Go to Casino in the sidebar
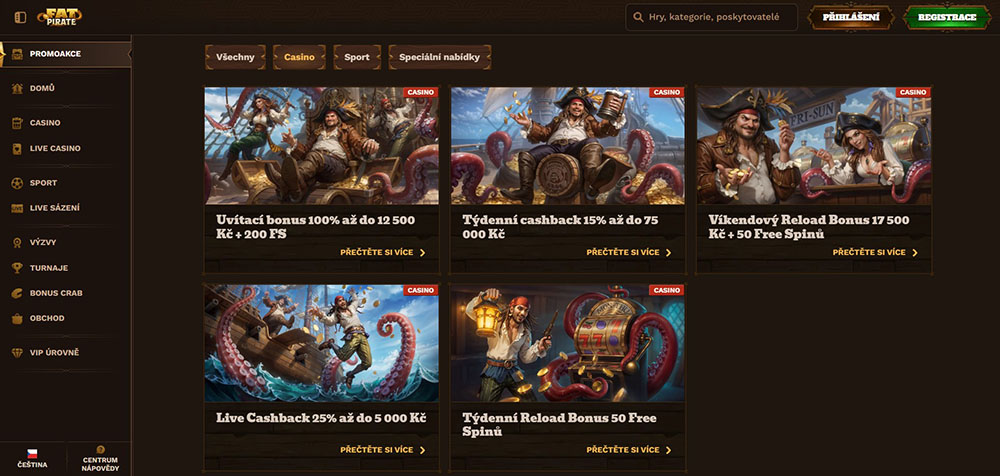Screen dimensions: 1000x476 (x=45, y=123)
